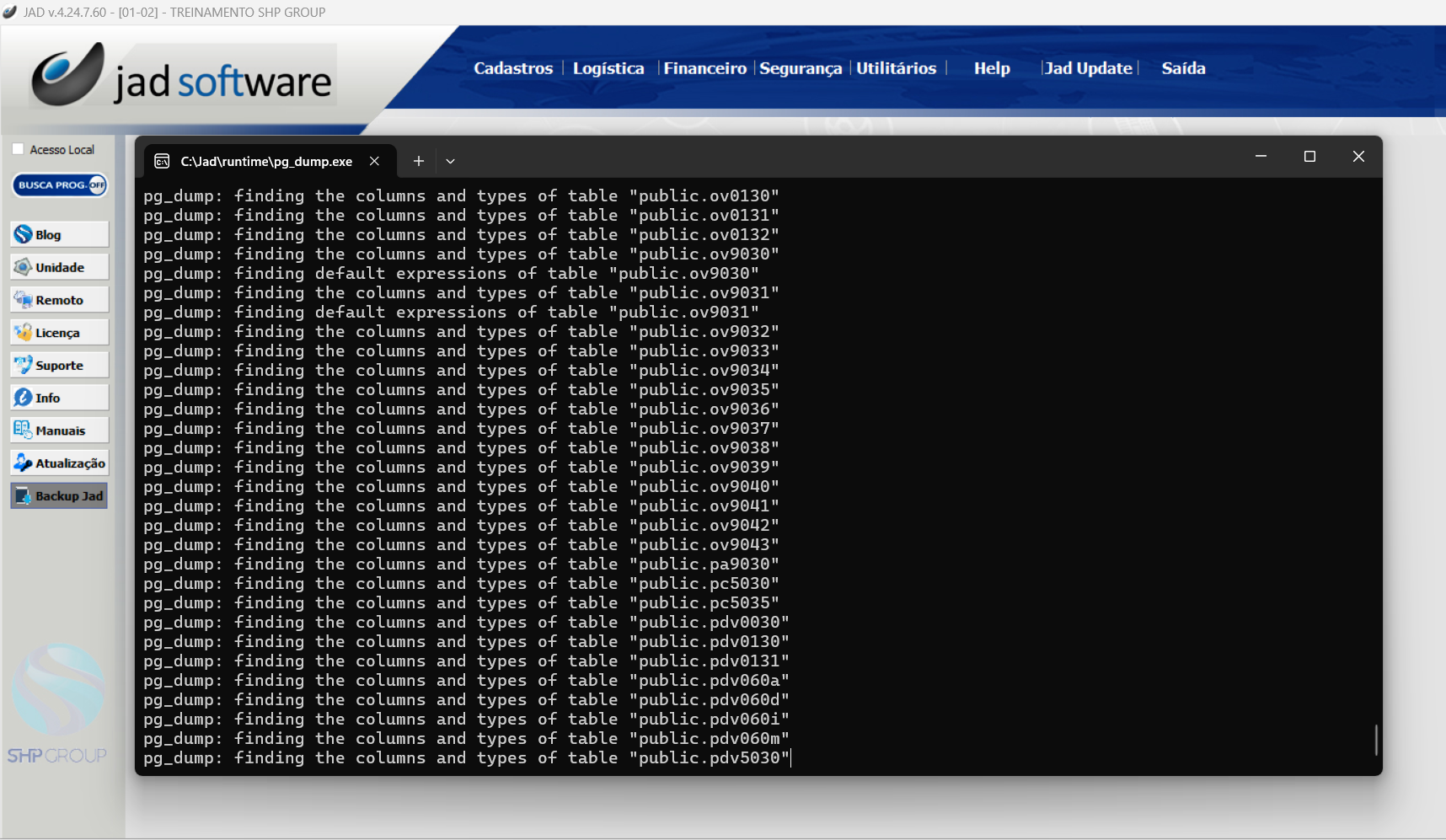Image resolution: width=1446 pixels, height=840 pixels.
Task: Open Manuais from the sidebar
Action: click(24, 431)
